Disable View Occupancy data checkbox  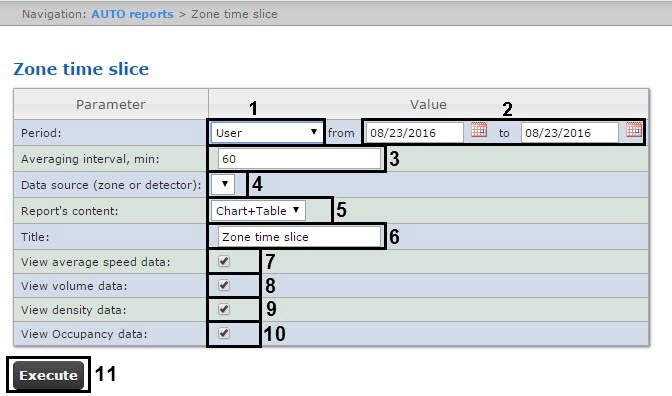[224, 333]
